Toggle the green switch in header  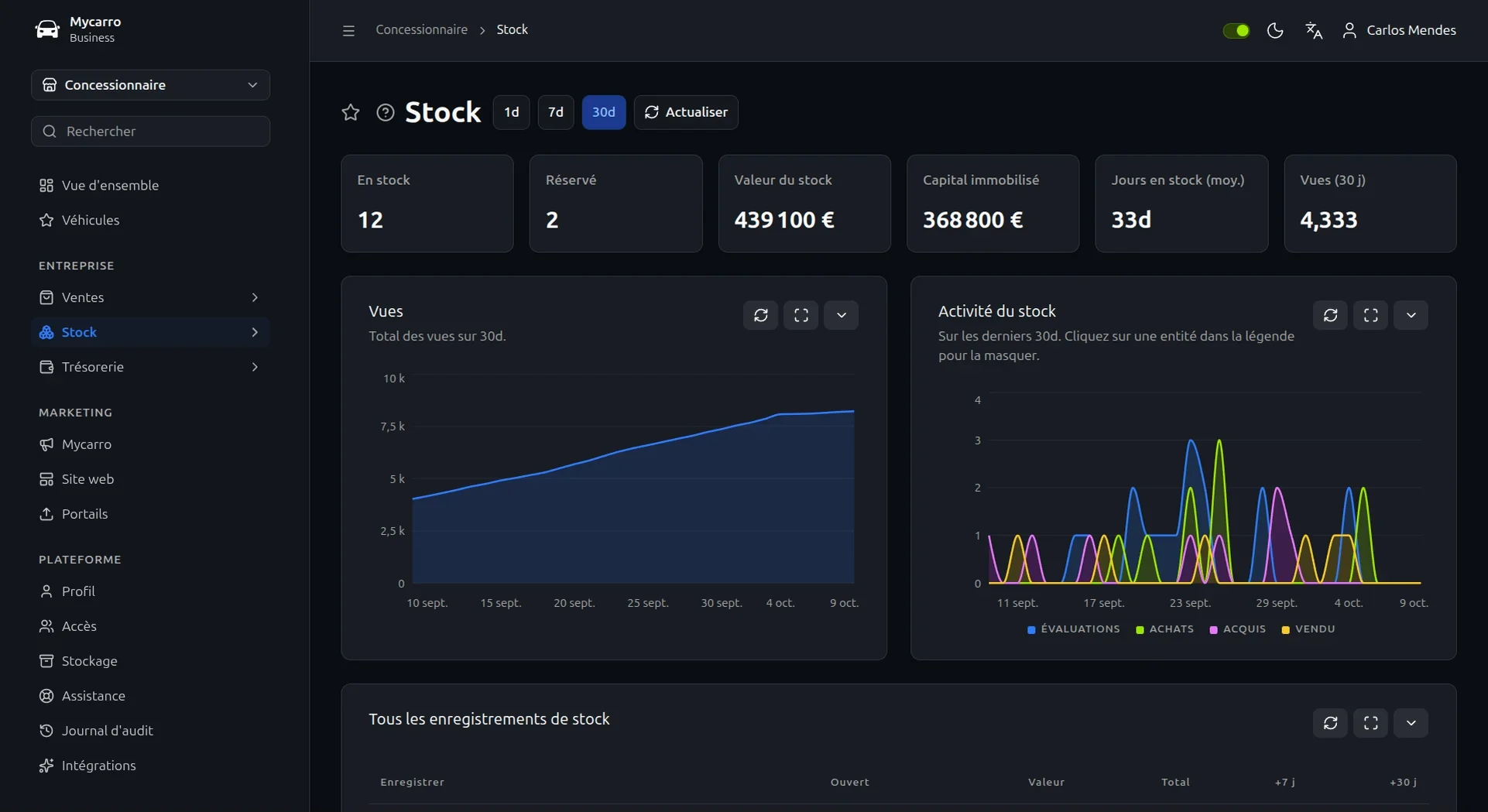click(1236, 30)
